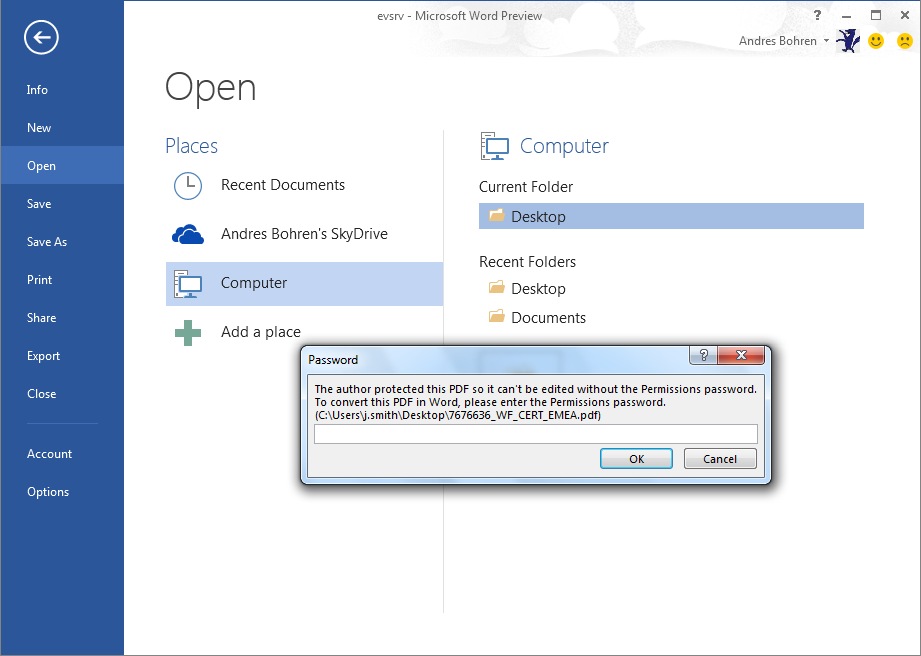Choose Save As in the sidebar
Viewport: 921px width, 656px height.
pyautogui.click(x=46, y=241)
